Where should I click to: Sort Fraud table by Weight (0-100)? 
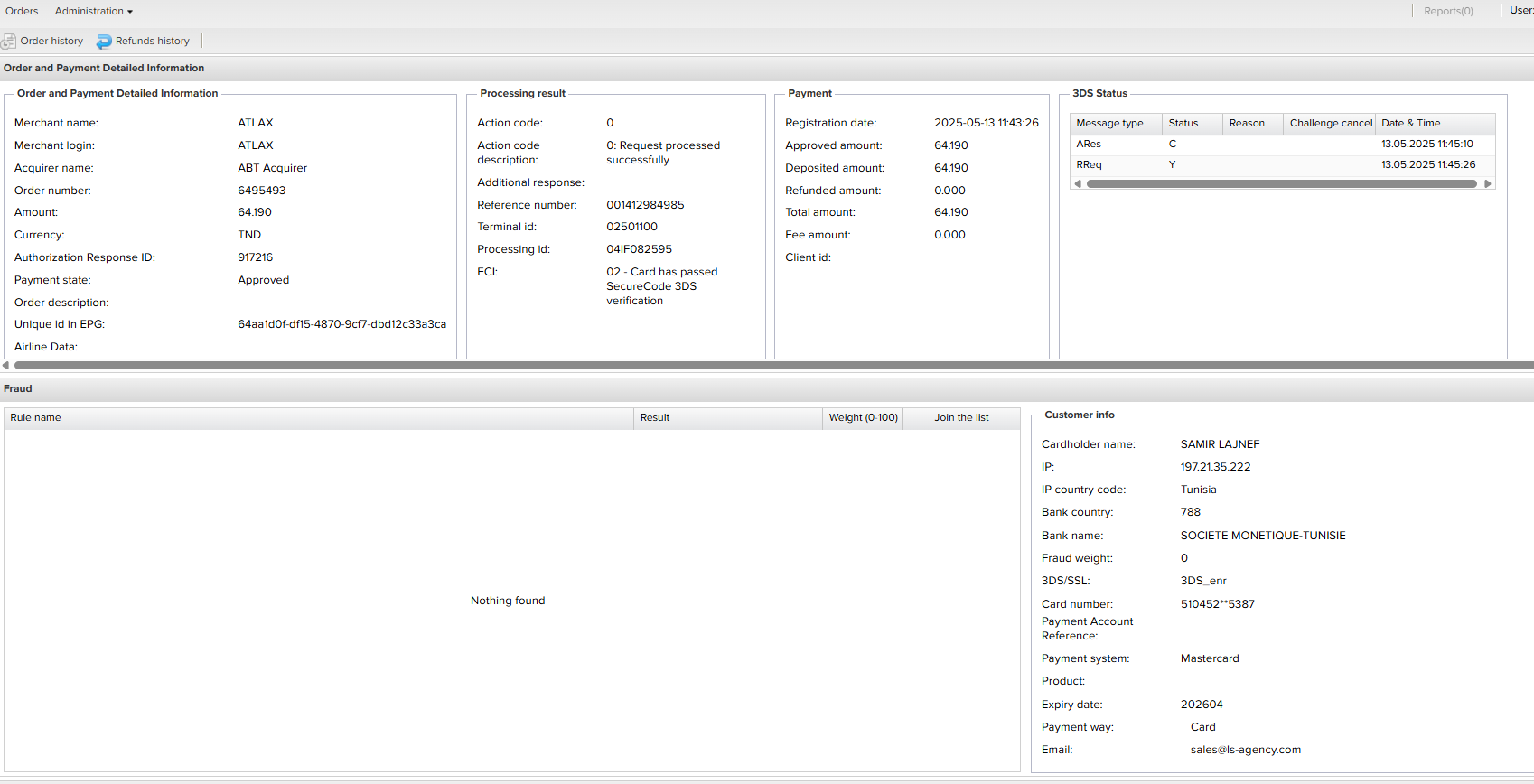pos(863,418)
